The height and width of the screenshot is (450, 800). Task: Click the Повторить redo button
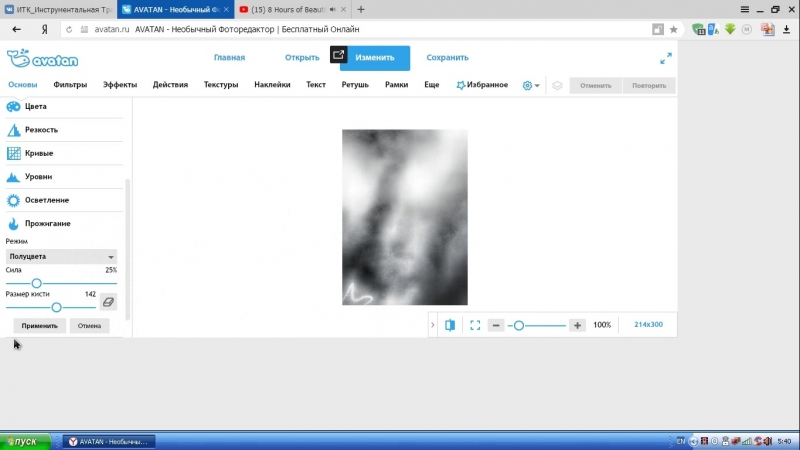click(x=649, y=86)
